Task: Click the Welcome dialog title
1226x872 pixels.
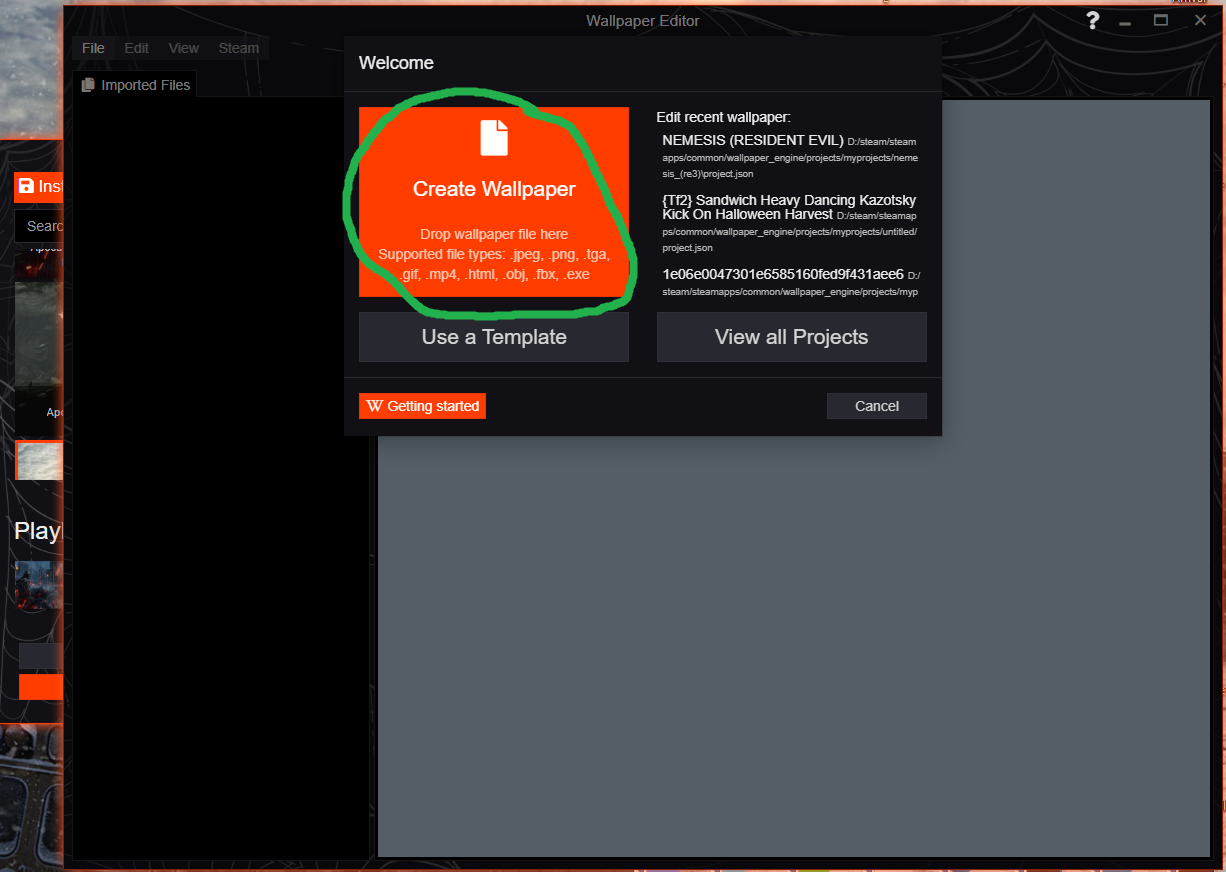Action: click(x=396, y=63)
